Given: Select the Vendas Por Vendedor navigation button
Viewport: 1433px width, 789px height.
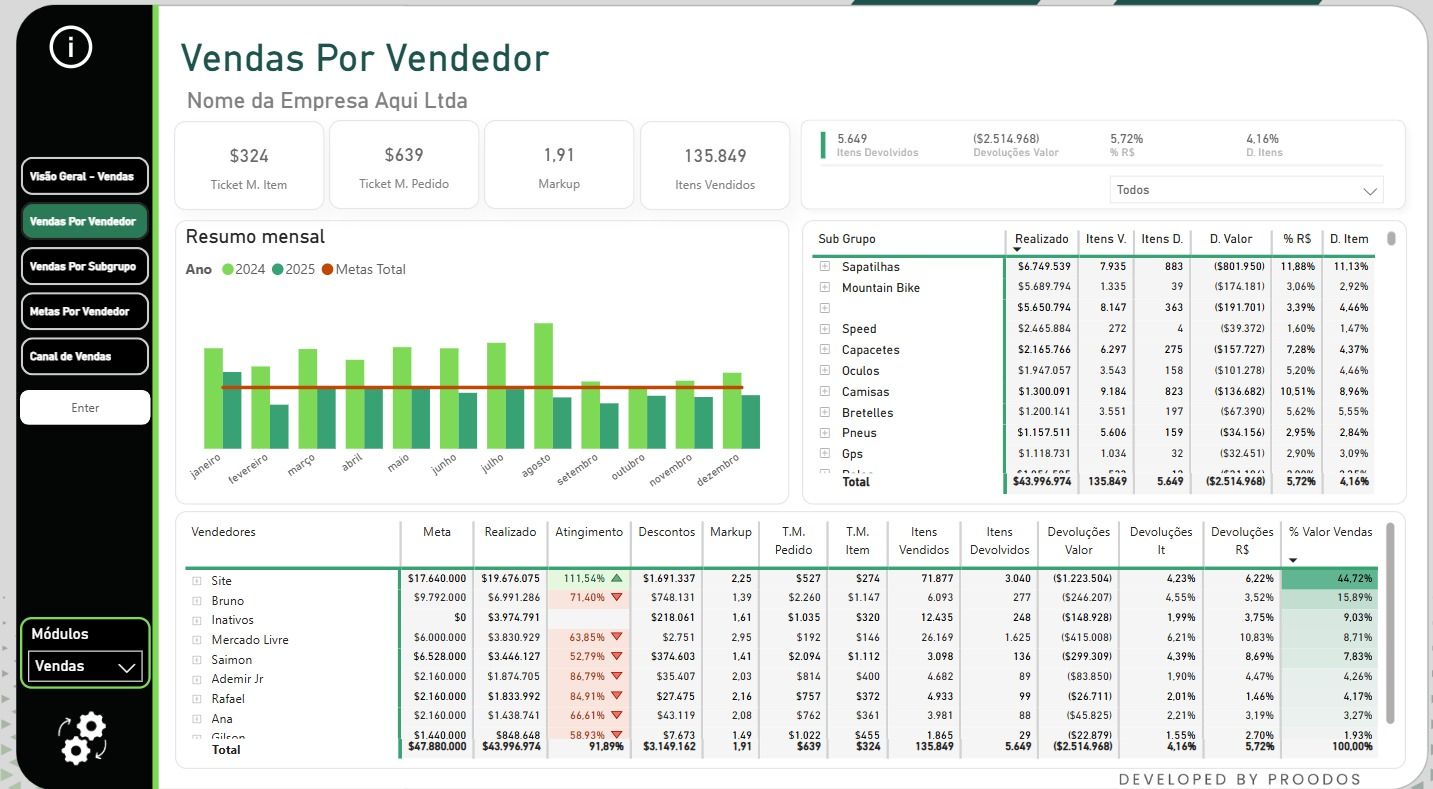Looking at the screenshot, I should (x=84, y=221).
